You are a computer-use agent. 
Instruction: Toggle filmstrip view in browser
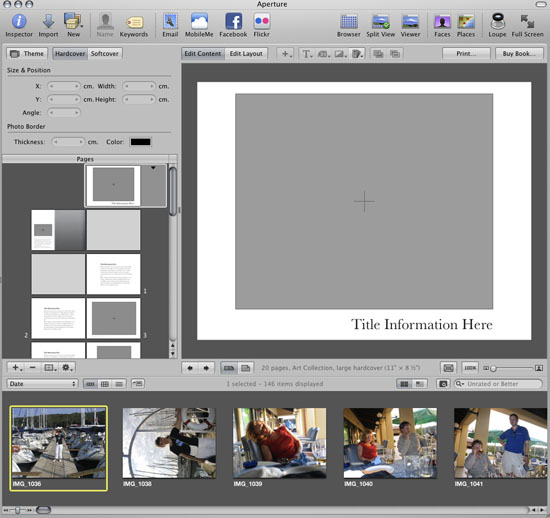(90, 384)
